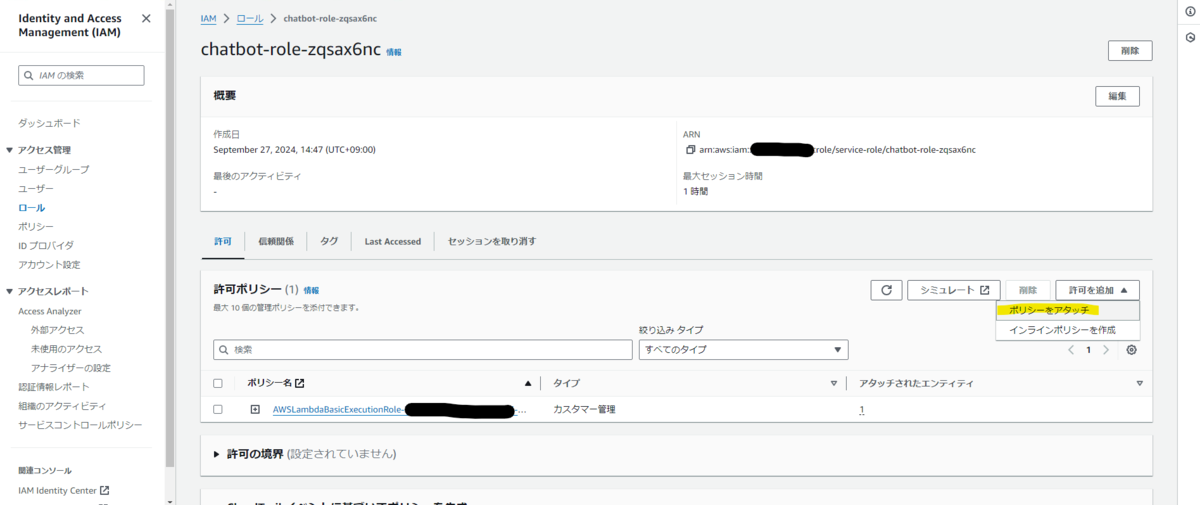The height and width of the screenshot is (505, 1200).
Task: Switch to the 信頼関係 tab
Action: (276, 241)
